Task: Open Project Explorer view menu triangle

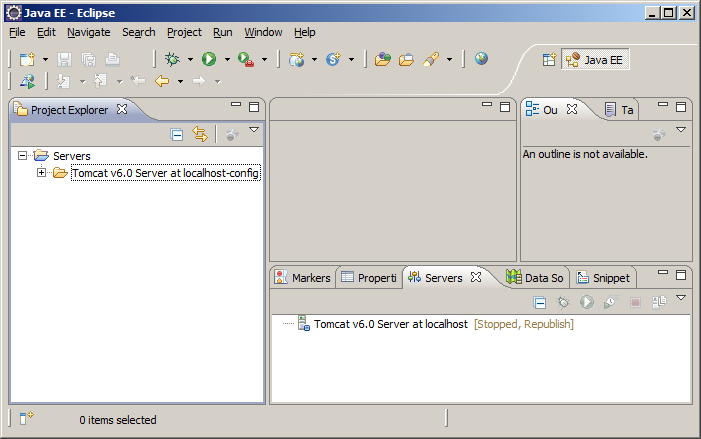Action: coord(254,130)
